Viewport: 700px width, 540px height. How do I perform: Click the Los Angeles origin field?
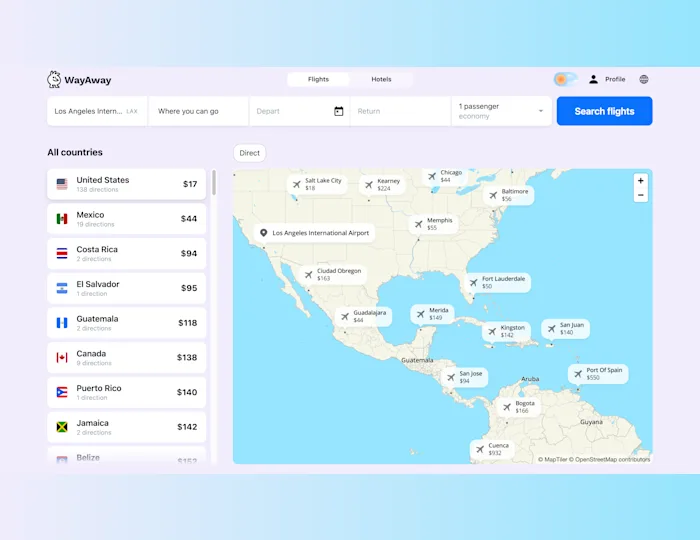(x=97, y=111)
